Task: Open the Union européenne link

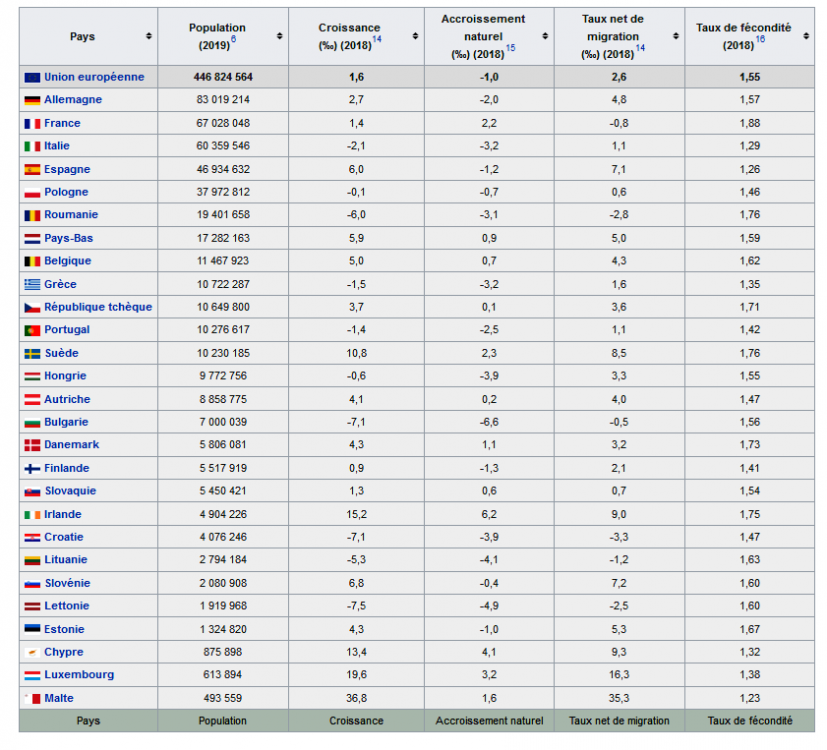Action: tap(94, 77)
